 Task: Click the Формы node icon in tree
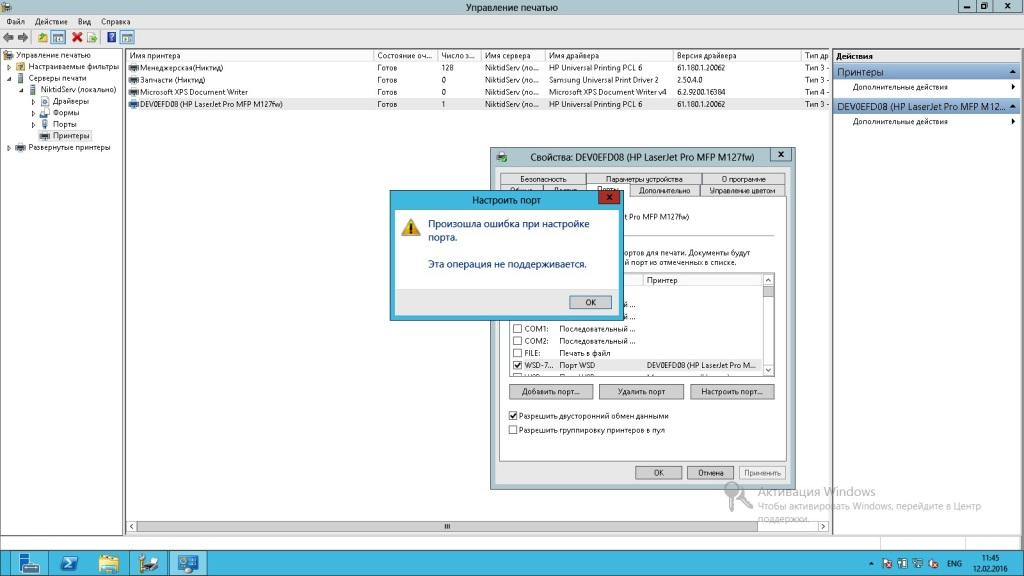coord(45,113)
